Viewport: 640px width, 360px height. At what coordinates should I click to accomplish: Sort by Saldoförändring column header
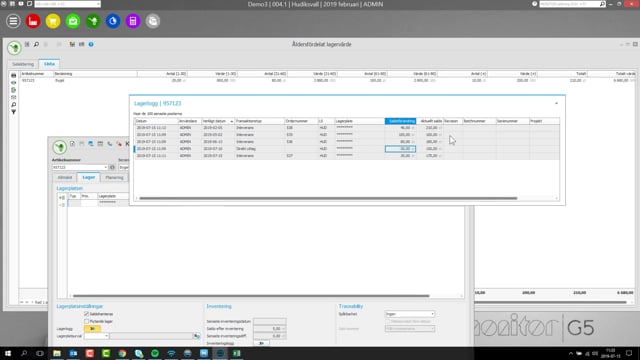click(400, 121)
